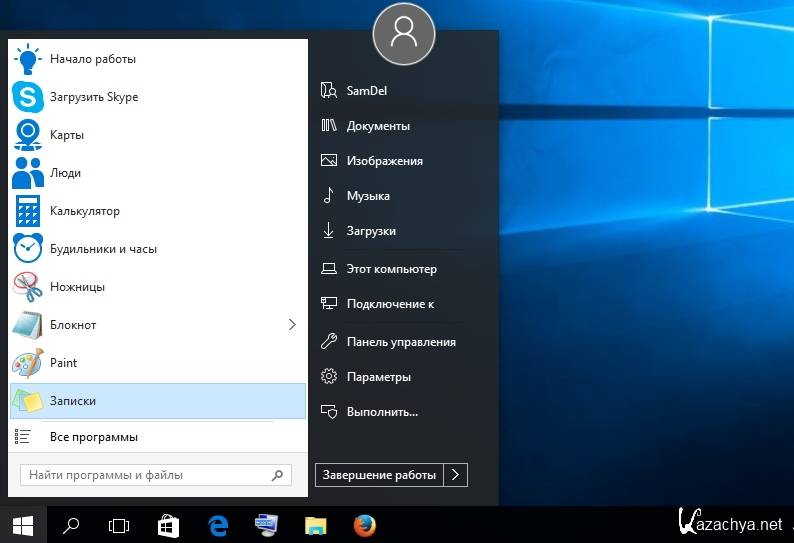Open the Maps app icon
Viewport: 794px width, 543px height.
coord(28,135)
